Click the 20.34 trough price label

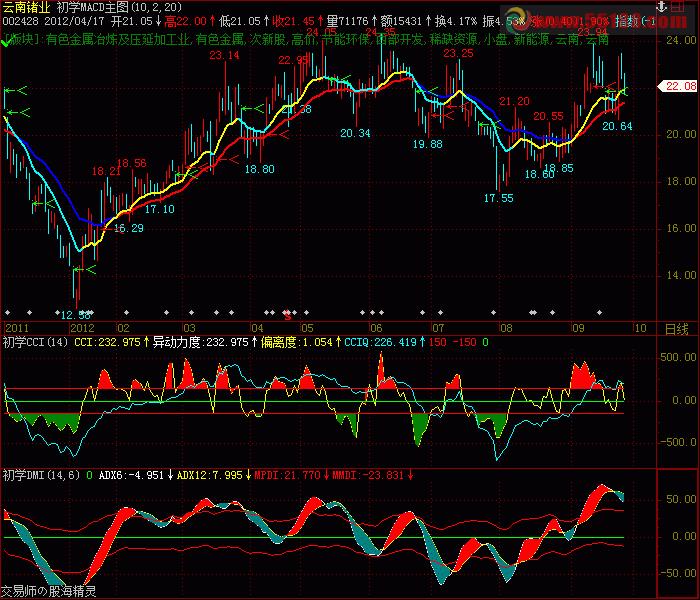pos(355,133)
